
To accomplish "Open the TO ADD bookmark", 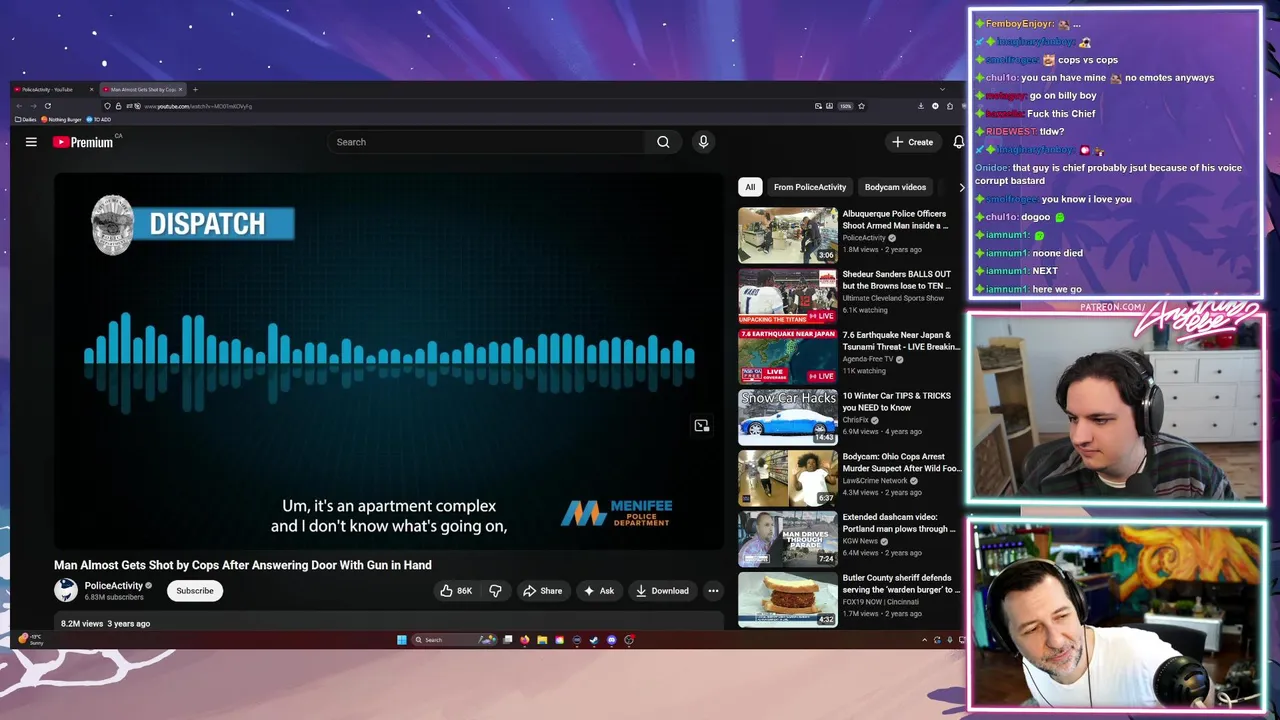I will (x=99, y=119).
